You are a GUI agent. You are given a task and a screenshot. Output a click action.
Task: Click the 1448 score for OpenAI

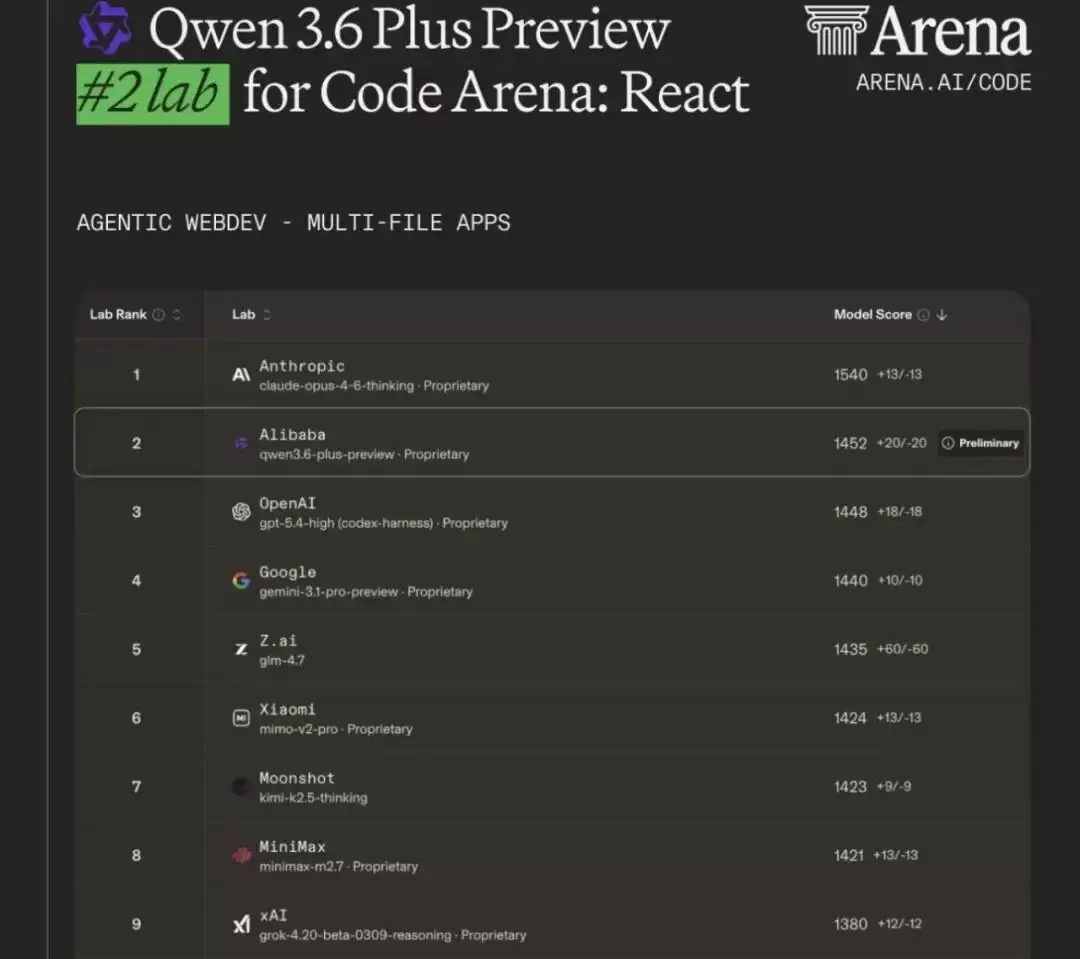(851, 512)
